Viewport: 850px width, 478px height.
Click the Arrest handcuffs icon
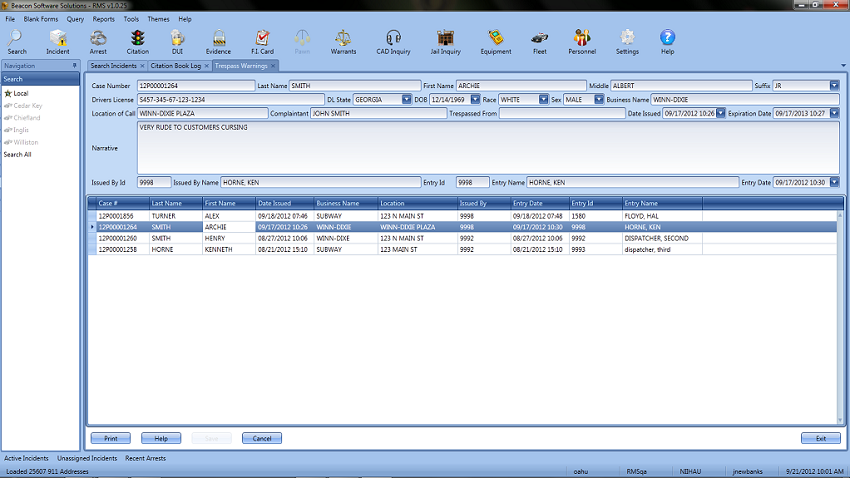coord(98,39)
